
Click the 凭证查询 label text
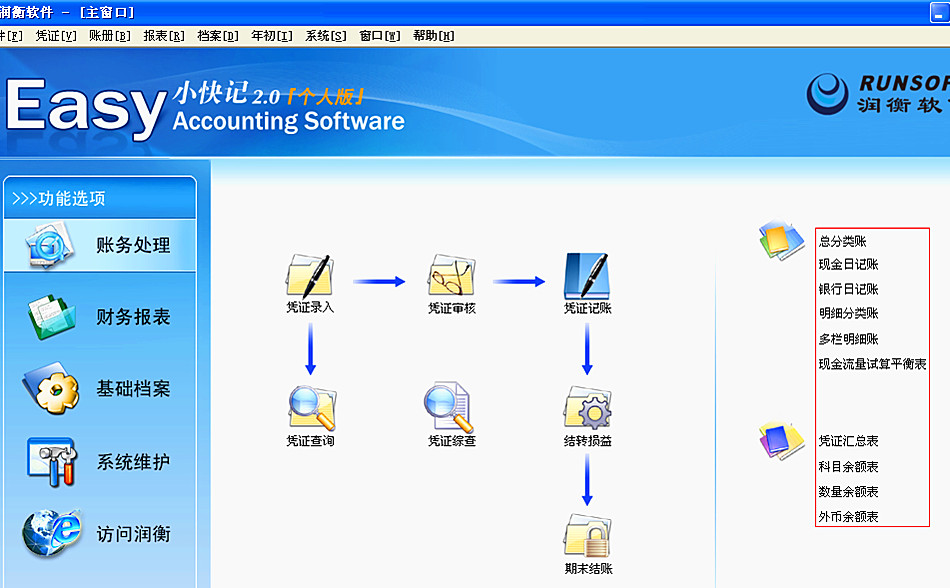click(x=310, y=441)
